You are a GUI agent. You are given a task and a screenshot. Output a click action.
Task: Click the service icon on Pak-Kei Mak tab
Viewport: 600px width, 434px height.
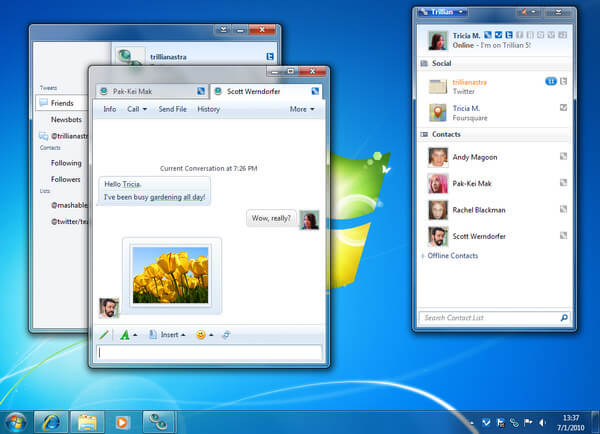click(x=201, y=91)
